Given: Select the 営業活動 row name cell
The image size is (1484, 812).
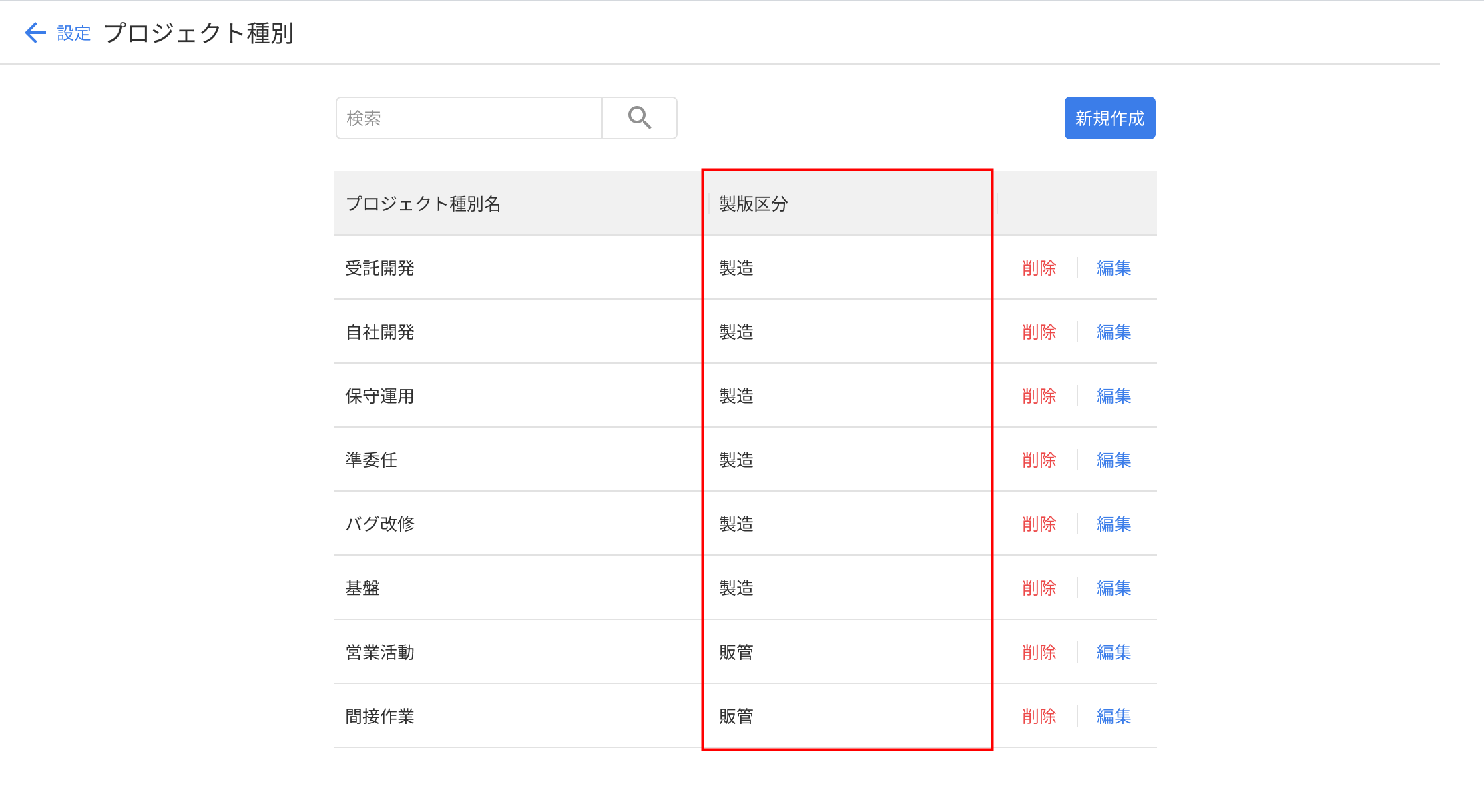Looking at the screenshot, I should pyautogui.click(x=380, y=652).
